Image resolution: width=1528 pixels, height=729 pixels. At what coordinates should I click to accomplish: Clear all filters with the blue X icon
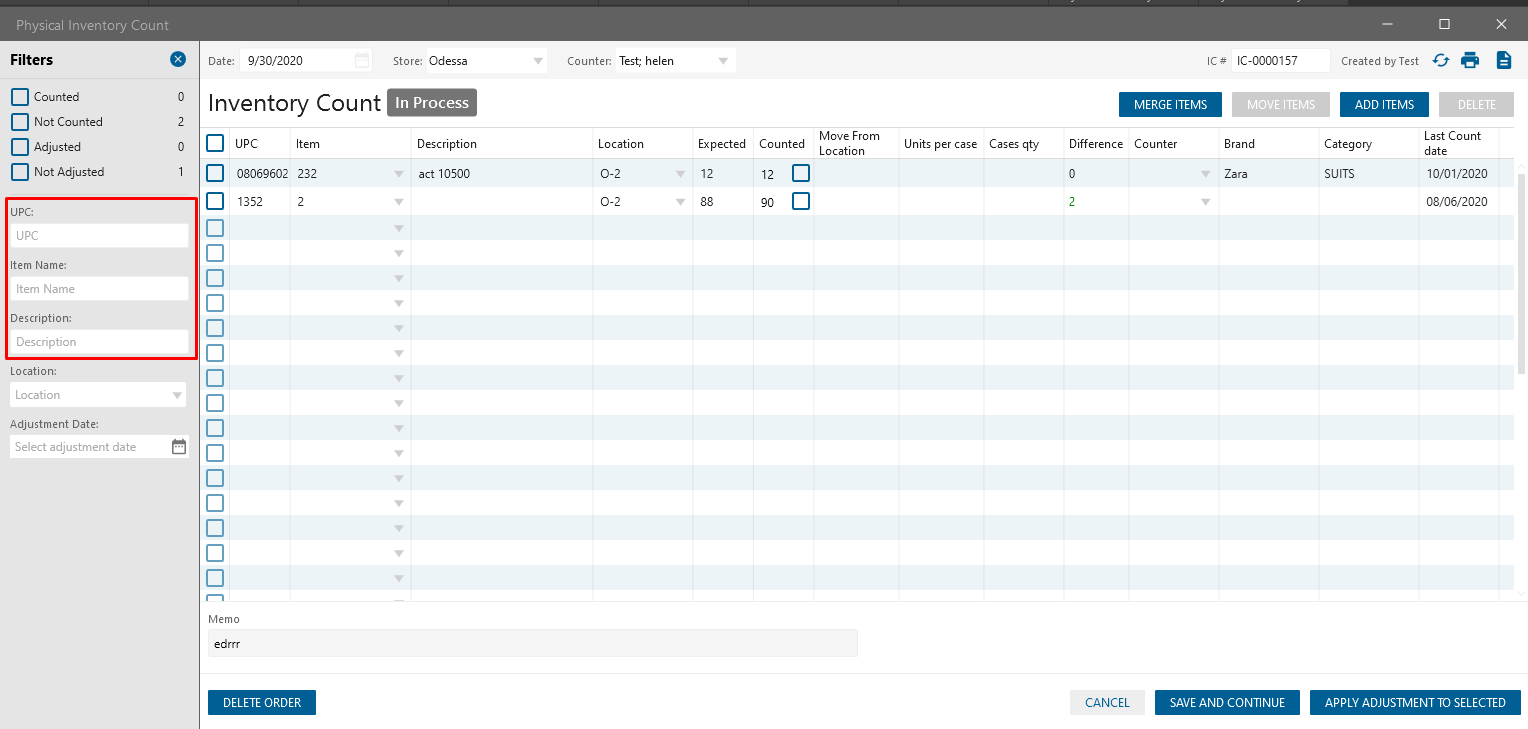(178, 60)
